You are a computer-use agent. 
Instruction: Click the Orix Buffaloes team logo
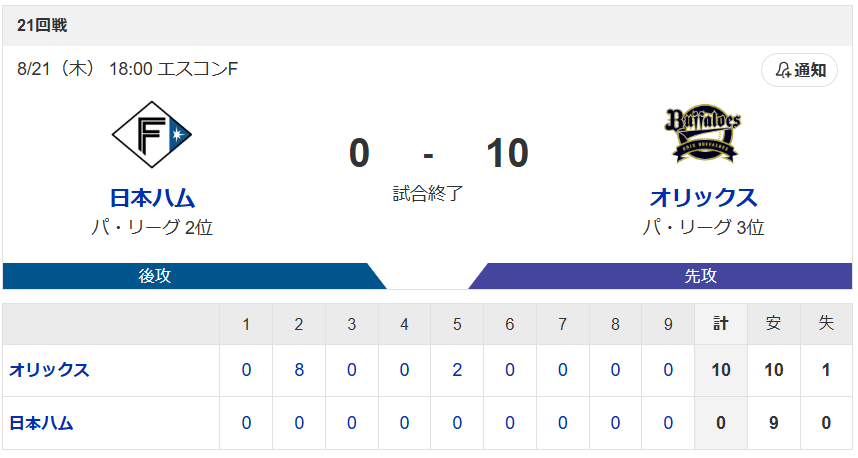(703, 134)
